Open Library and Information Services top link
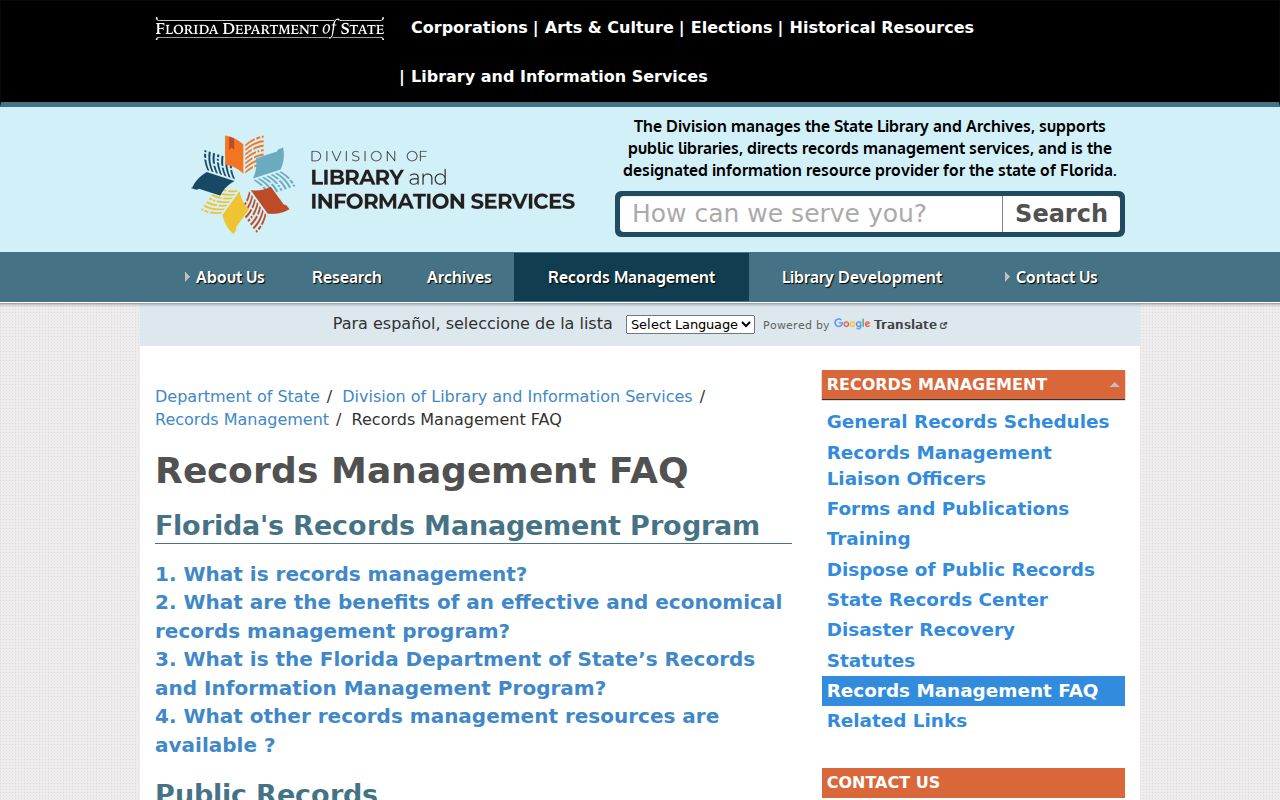The width and height of the screenshot is (1280, 800). click(559, 76)
